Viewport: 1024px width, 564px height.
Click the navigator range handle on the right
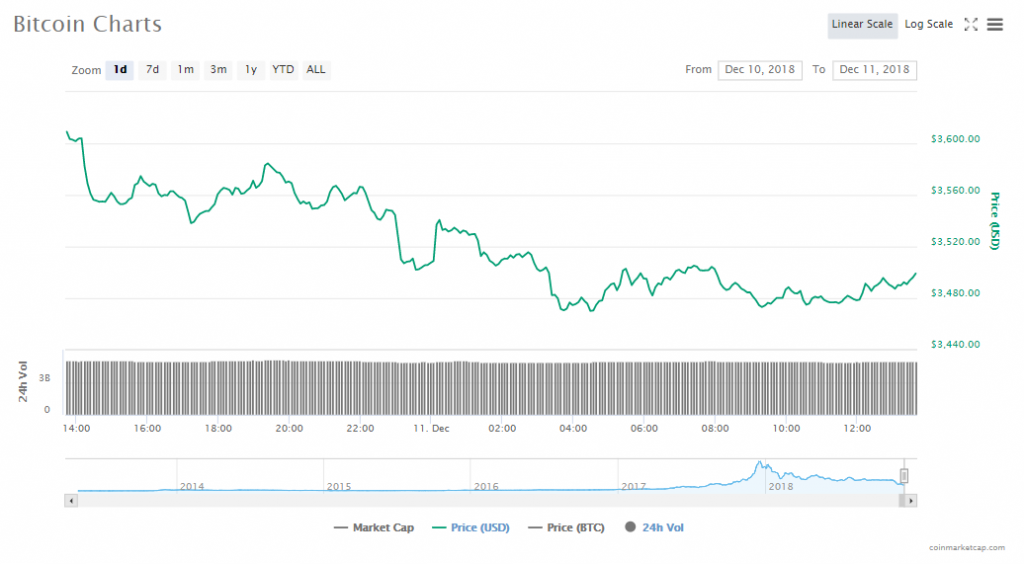pyautogui.click(x=903, y=476)
